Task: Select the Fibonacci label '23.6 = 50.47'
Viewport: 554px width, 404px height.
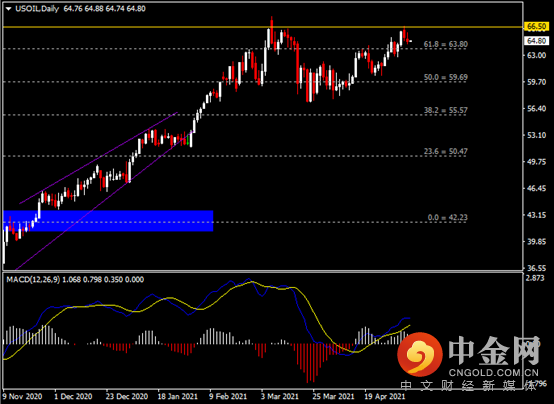Action: pyautogui.click(x=446, y=151)
